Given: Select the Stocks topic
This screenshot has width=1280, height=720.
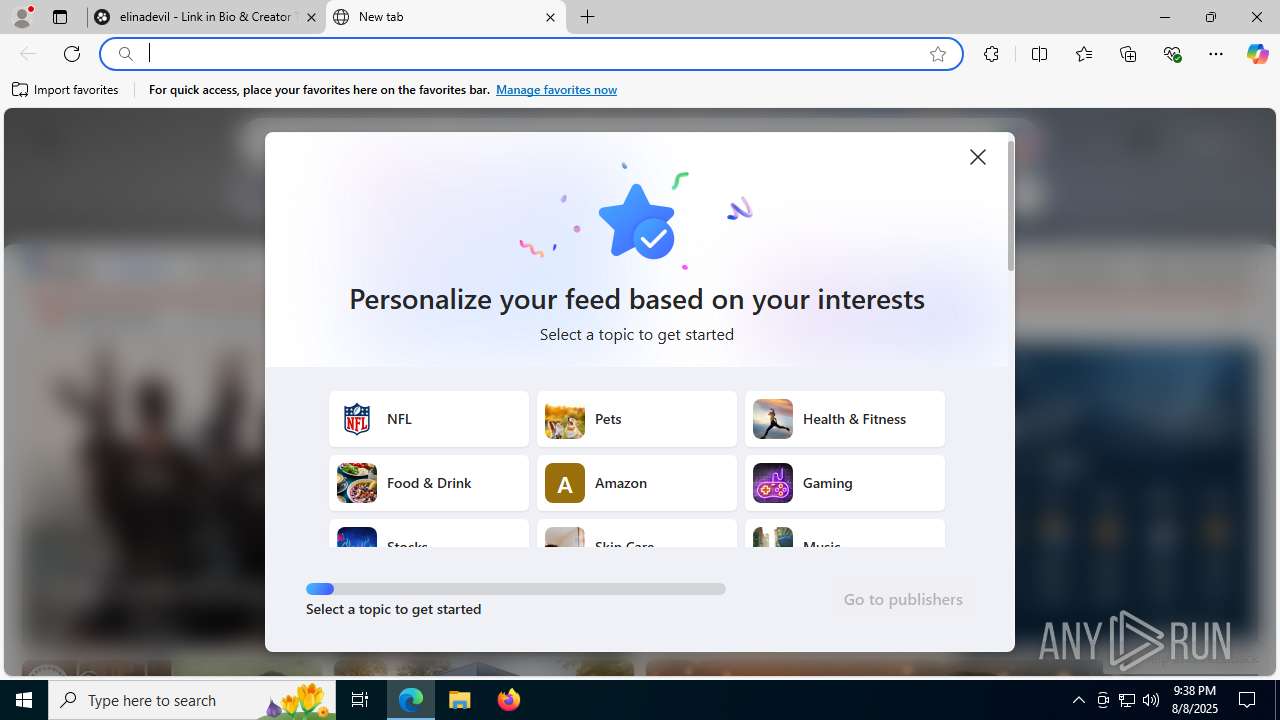Looking at the screenshot, I should 429,534.
